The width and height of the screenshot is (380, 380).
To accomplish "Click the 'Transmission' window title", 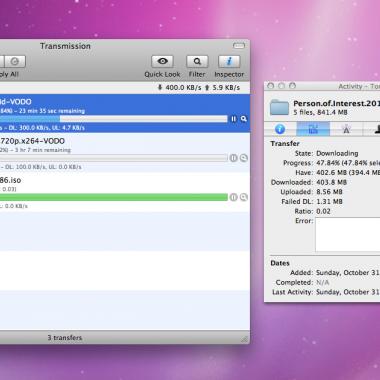I will (65, 46).
